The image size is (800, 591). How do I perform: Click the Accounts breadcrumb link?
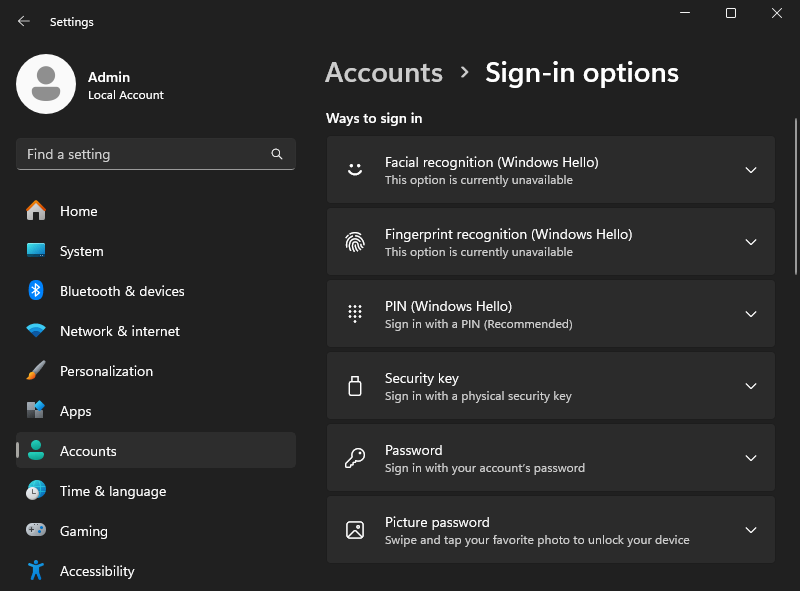coord(384,72)
